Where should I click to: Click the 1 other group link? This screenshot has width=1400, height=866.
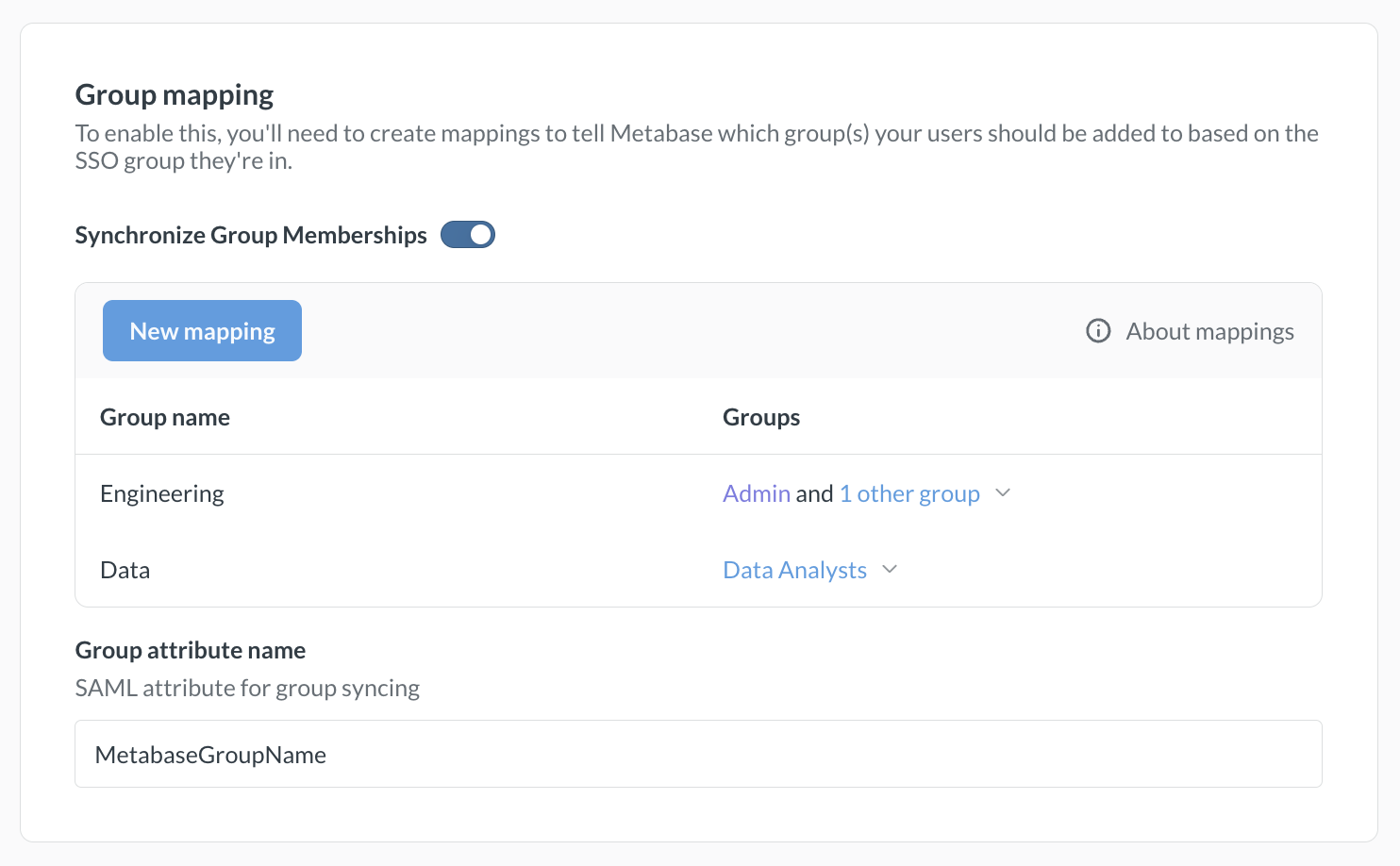(909, 493)
